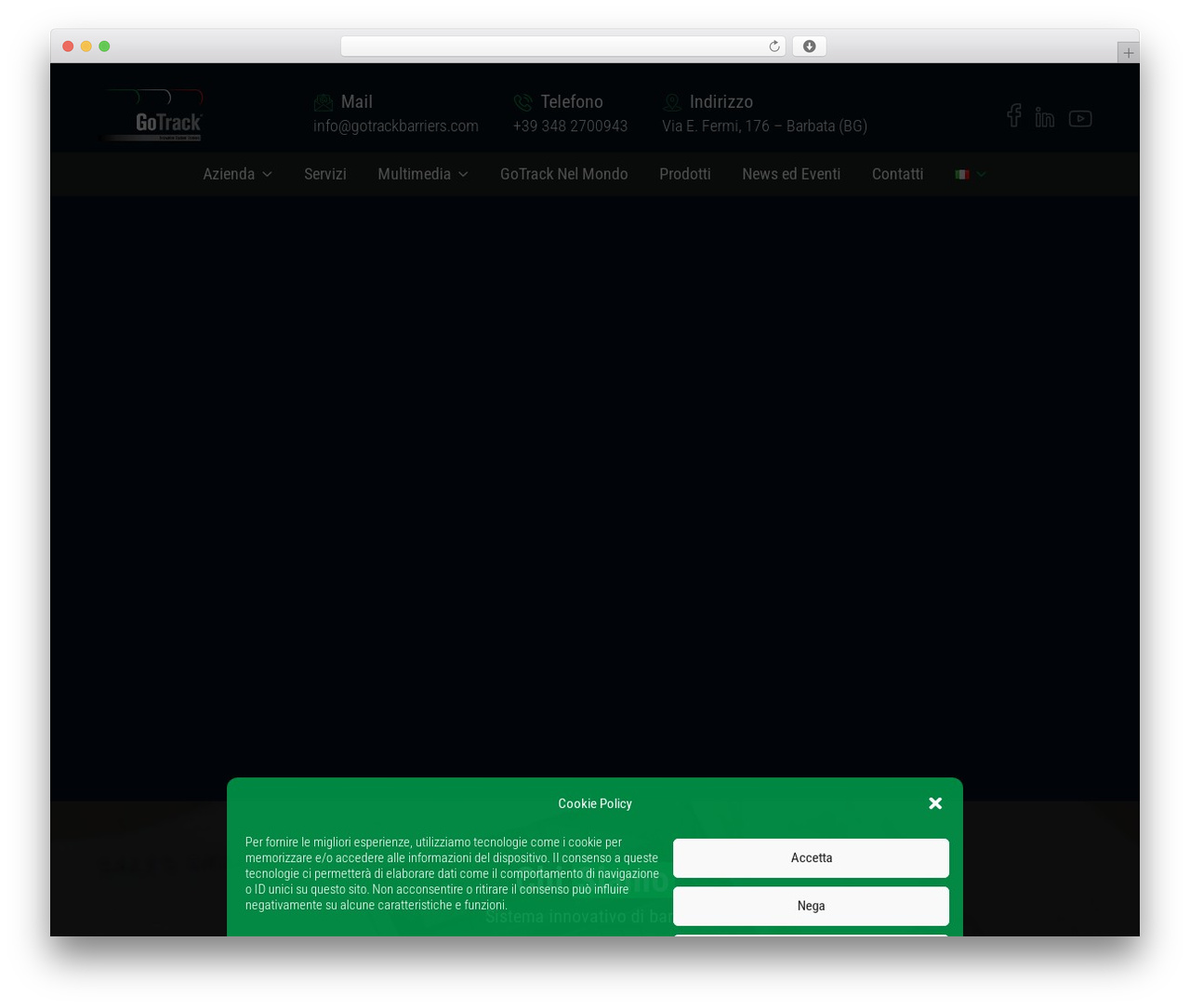Viewport: 1190px width, 1008px height.
Task: Open the GoTrack LinkedIn icon
Action: 1045,117
